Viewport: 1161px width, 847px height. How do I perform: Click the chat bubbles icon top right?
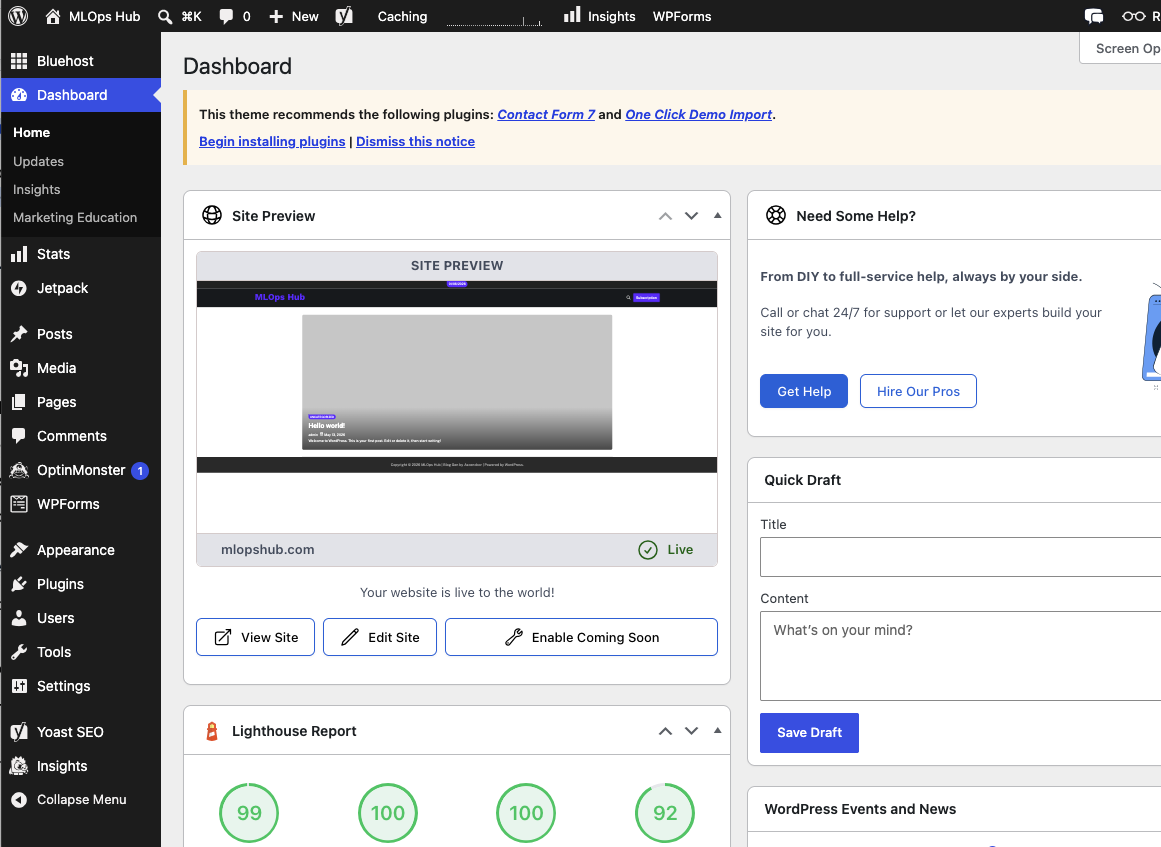point(1094,16)
